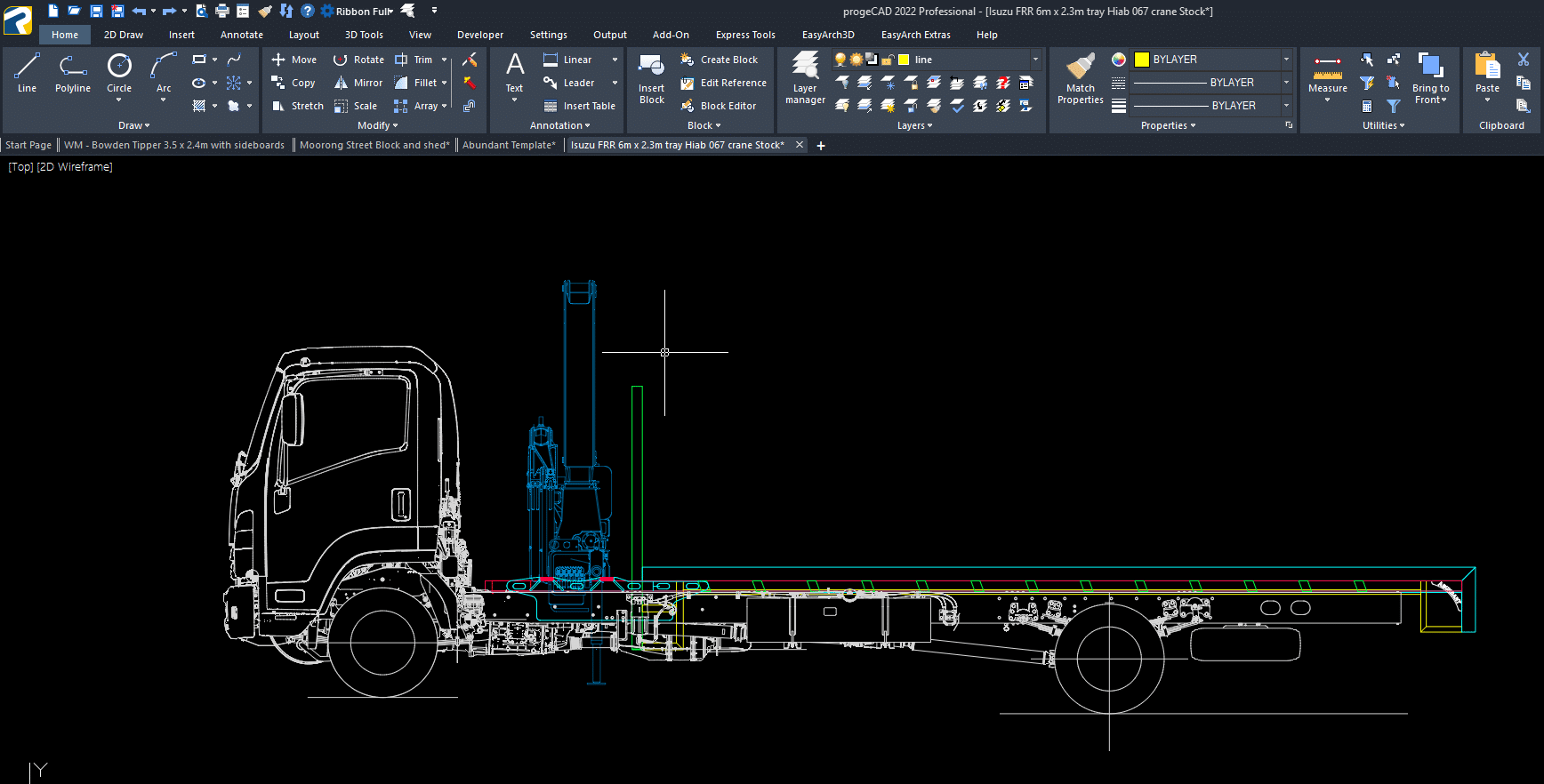Screen dimensions: 1544x784
Task: Click the yellow BYLAYER color swatch
Action: (1142, 60)
